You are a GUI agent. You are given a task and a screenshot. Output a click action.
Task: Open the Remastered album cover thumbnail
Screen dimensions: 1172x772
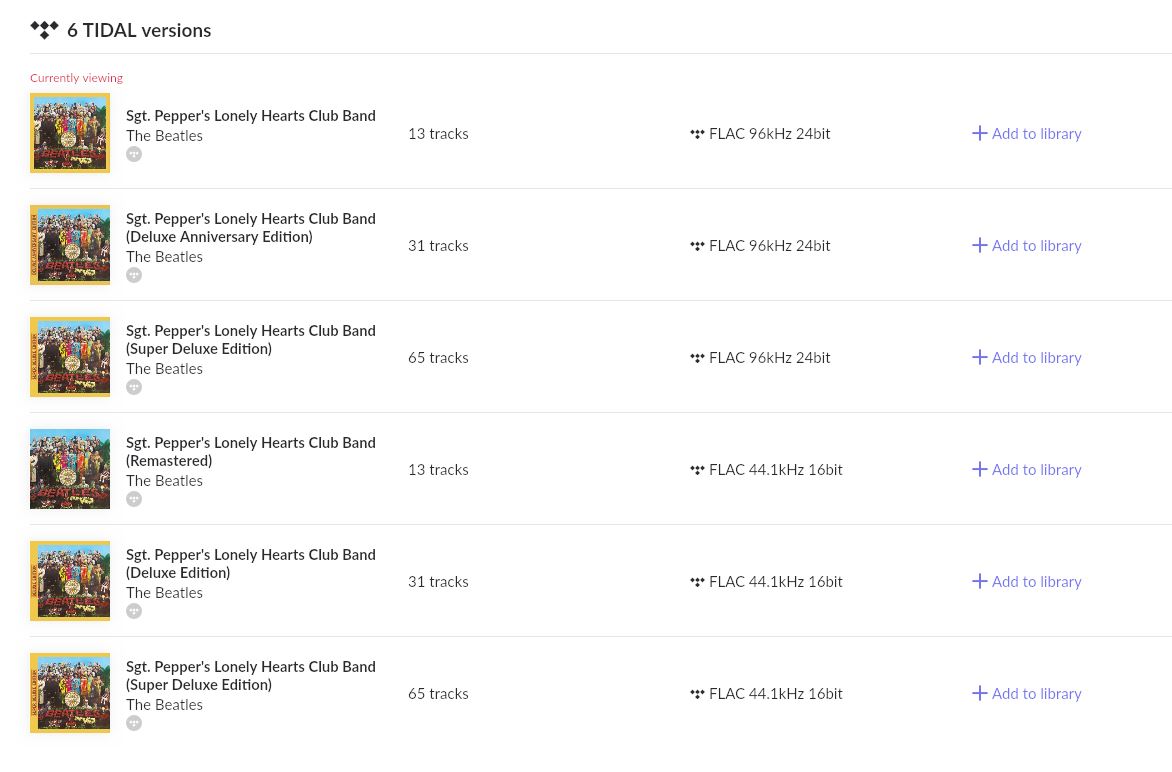pos(70,469)
